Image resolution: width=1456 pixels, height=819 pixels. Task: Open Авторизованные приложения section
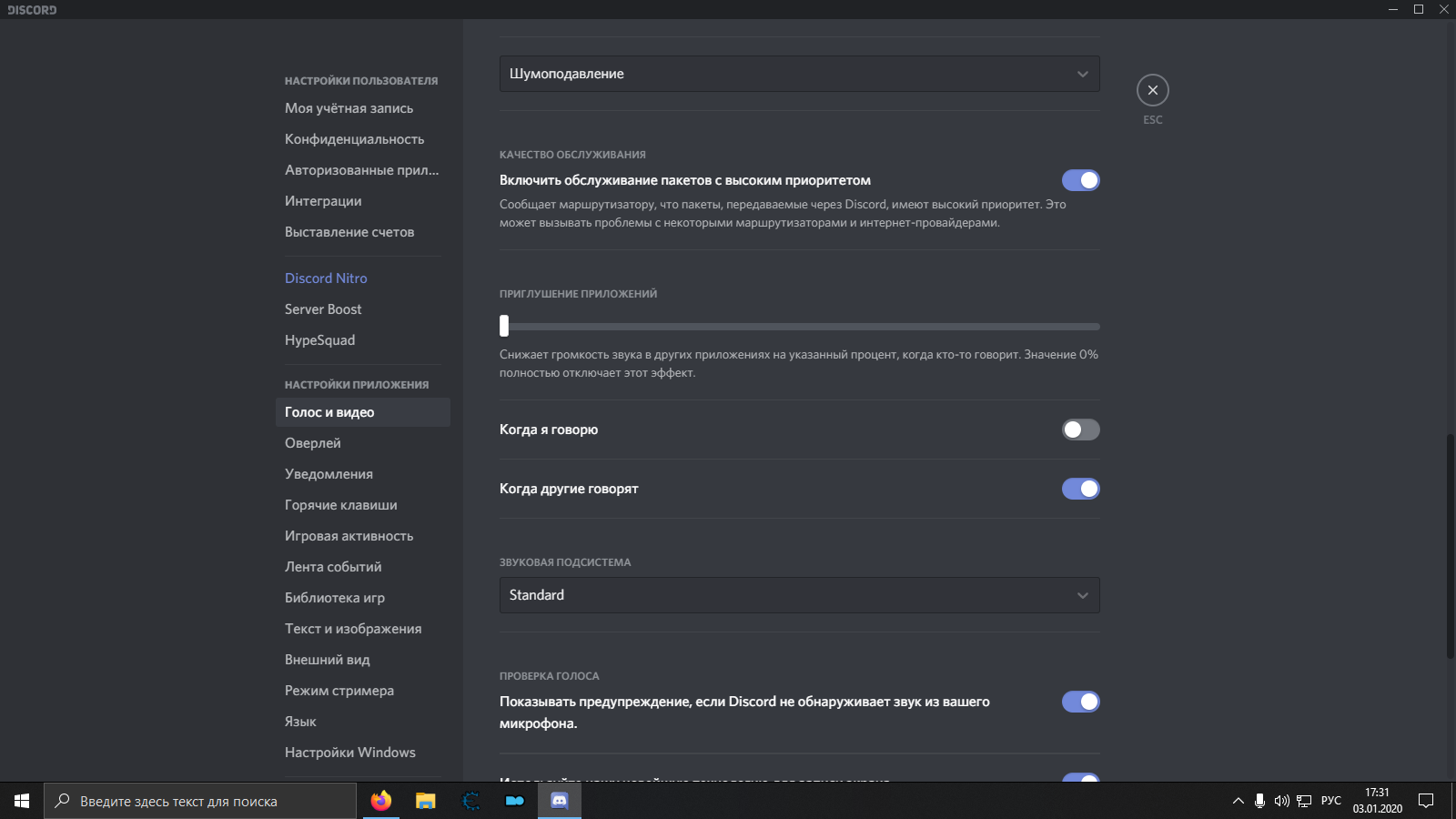pos(362,170)
